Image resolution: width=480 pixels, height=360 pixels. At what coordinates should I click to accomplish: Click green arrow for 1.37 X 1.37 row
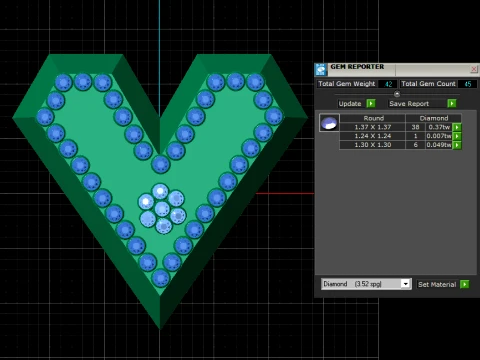pyautogui.click(x=457, y=127)
